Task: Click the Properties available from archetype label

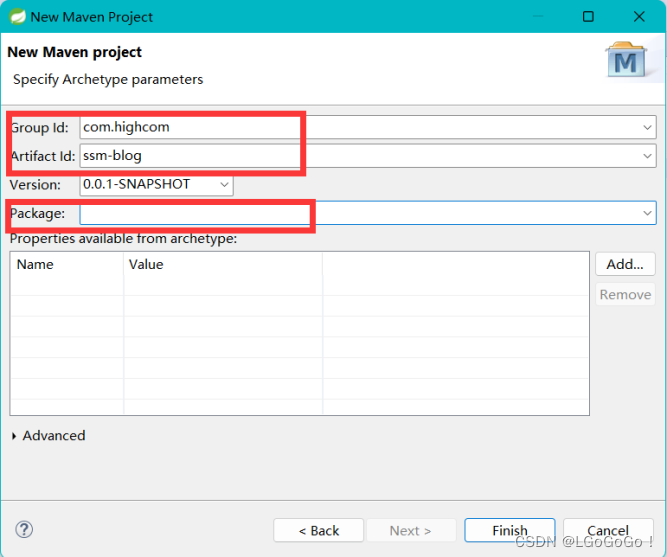Action: coord(123,239)
